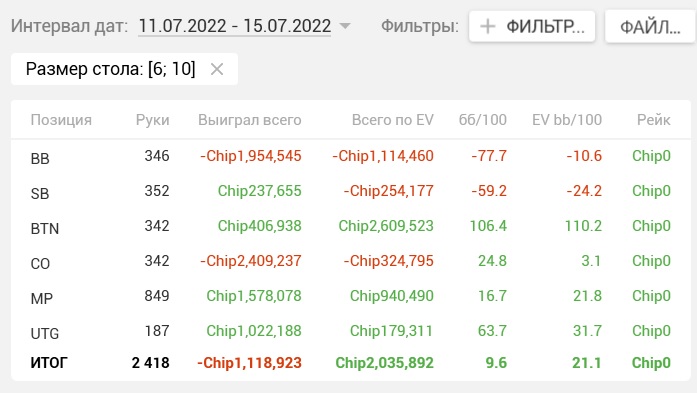The width and height of the screenshot is (697, 393).
Task: Click the plus icon on ФИЛЬТР button
Action: coord(488,27)
